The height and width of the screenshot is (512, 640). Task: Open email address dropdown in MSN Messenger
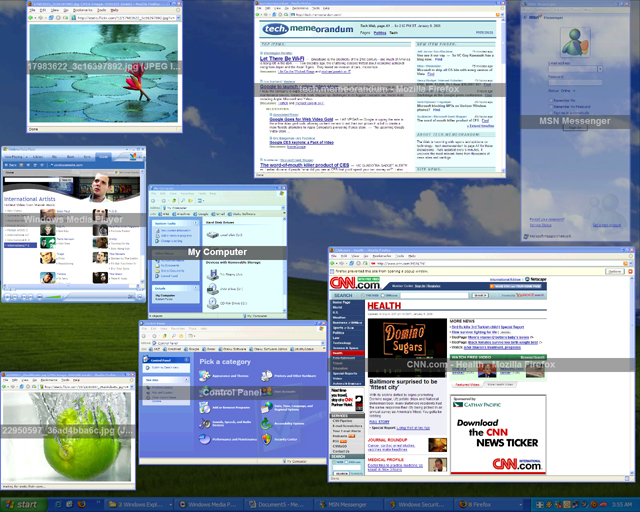(600, 69)
